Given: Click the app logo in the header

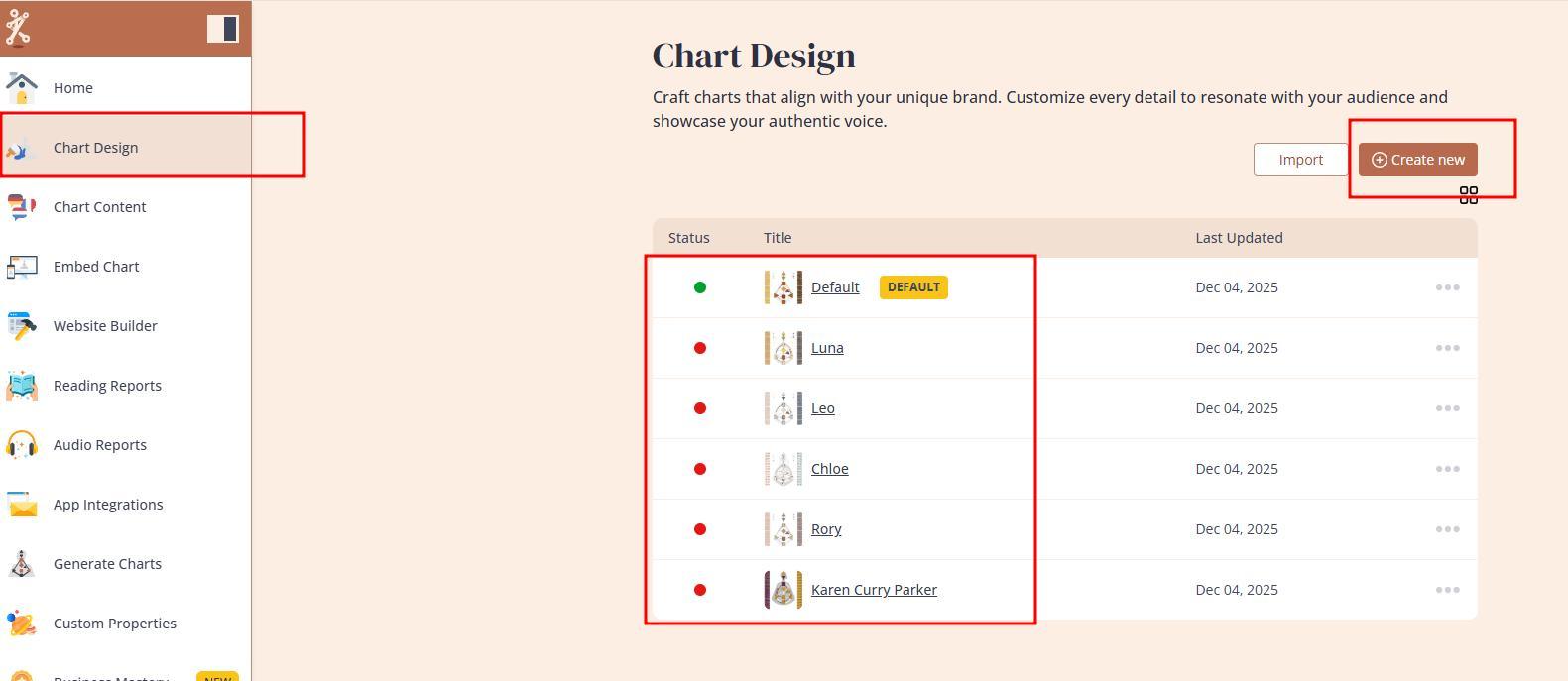Looking at the screenshot, I should (18, 28).
